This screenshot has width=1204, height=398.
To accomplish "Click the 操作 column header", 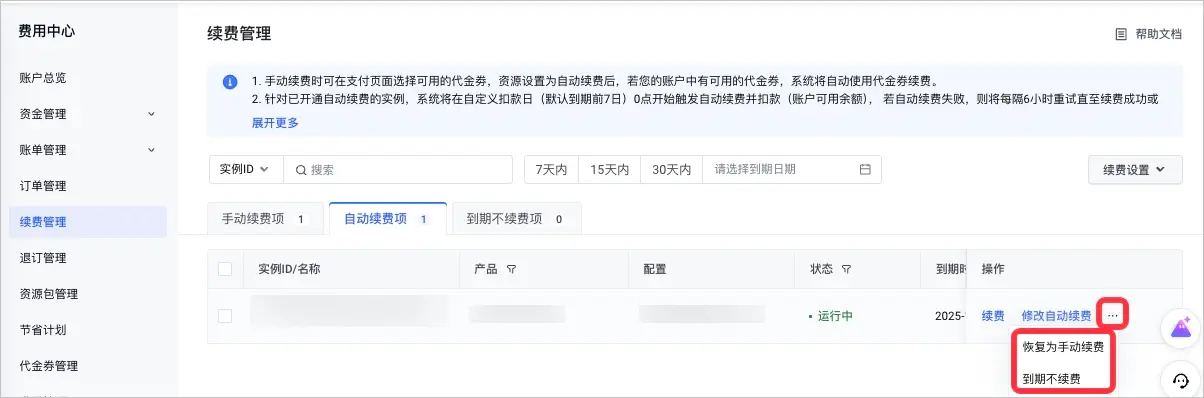I will tap(993, 269).
